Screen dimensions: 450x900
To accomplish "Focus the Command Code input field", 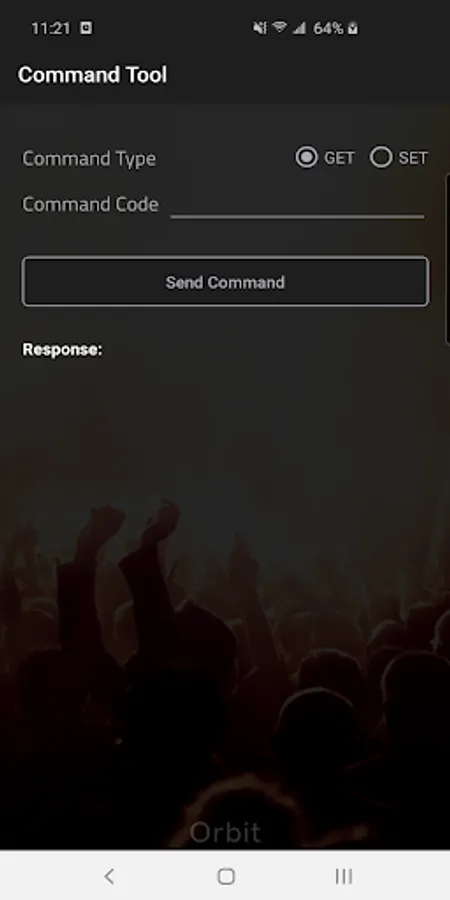I will [297, 205].
